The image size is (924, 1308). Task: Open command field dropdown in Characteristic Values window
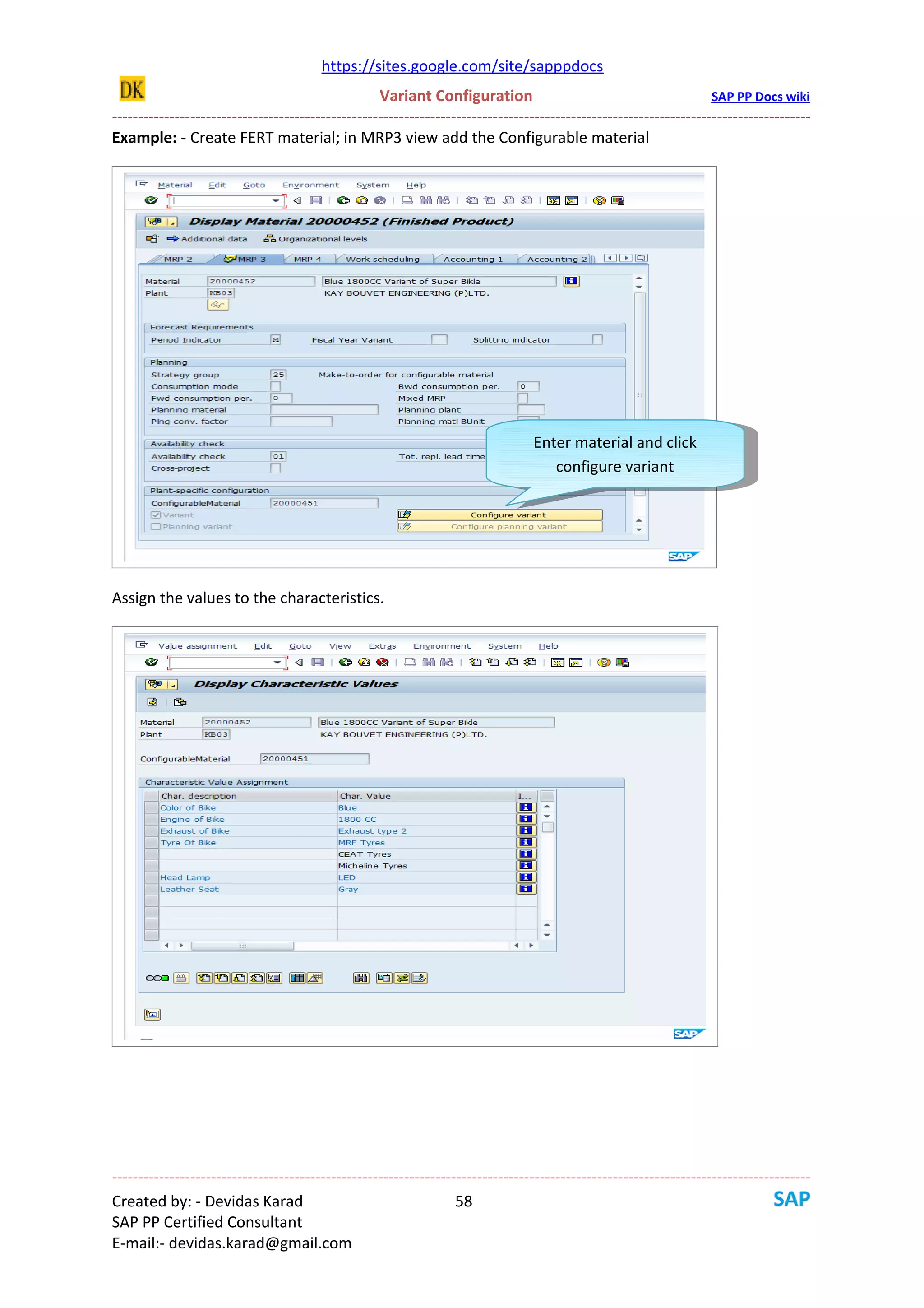(277, 662)
